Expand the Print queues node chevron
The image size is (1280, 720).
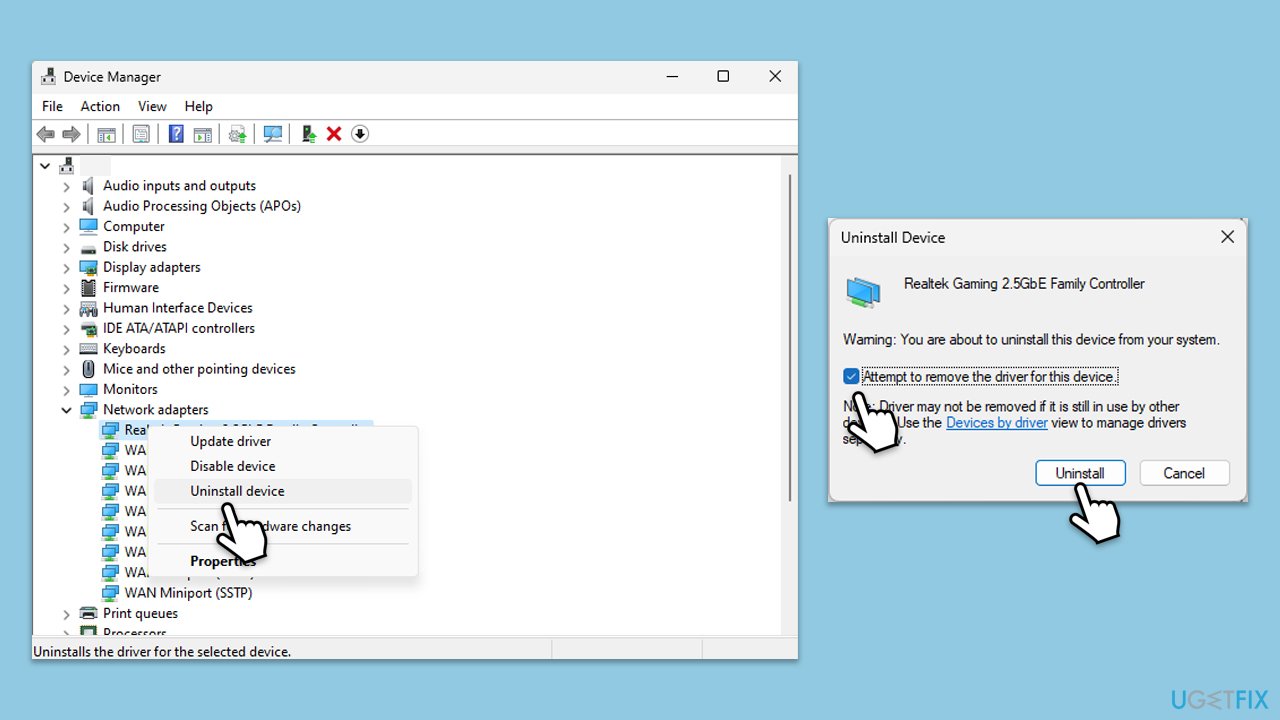[x=66, y=614]
